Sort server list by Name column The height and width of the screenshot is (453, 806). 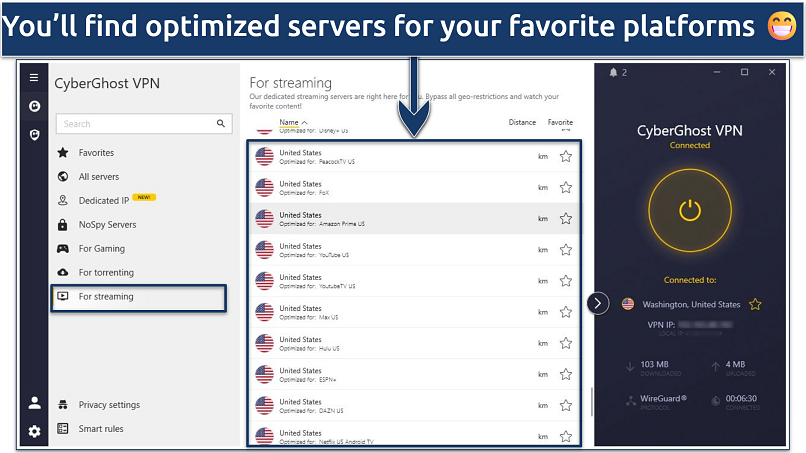(293, 122)
